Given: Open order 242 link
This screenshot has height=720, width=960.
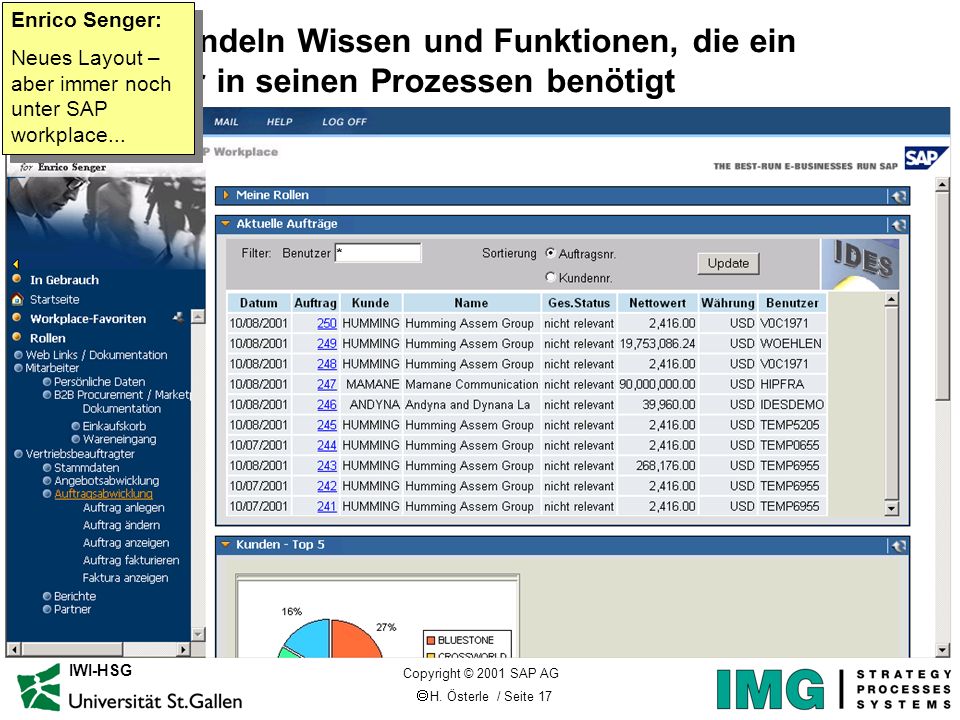Looking at the screenshot, I should click(x=327, y=486).
